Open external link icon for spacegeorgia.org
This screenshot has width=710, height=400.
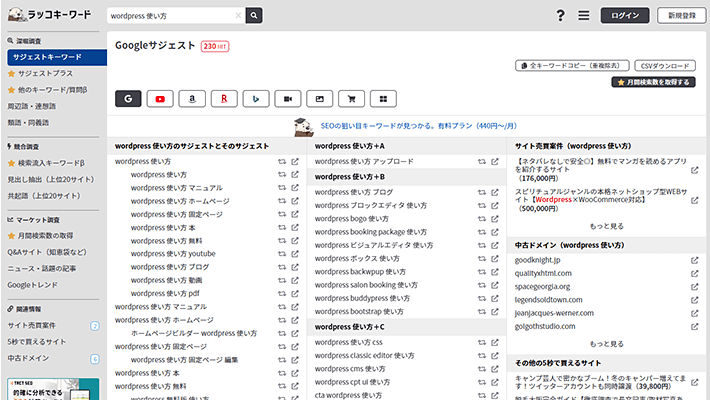[x=695, y=287]
